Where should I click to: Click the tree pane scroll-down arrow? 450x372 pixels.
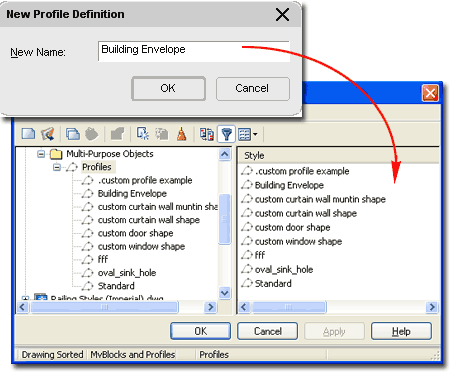[225, 293]
